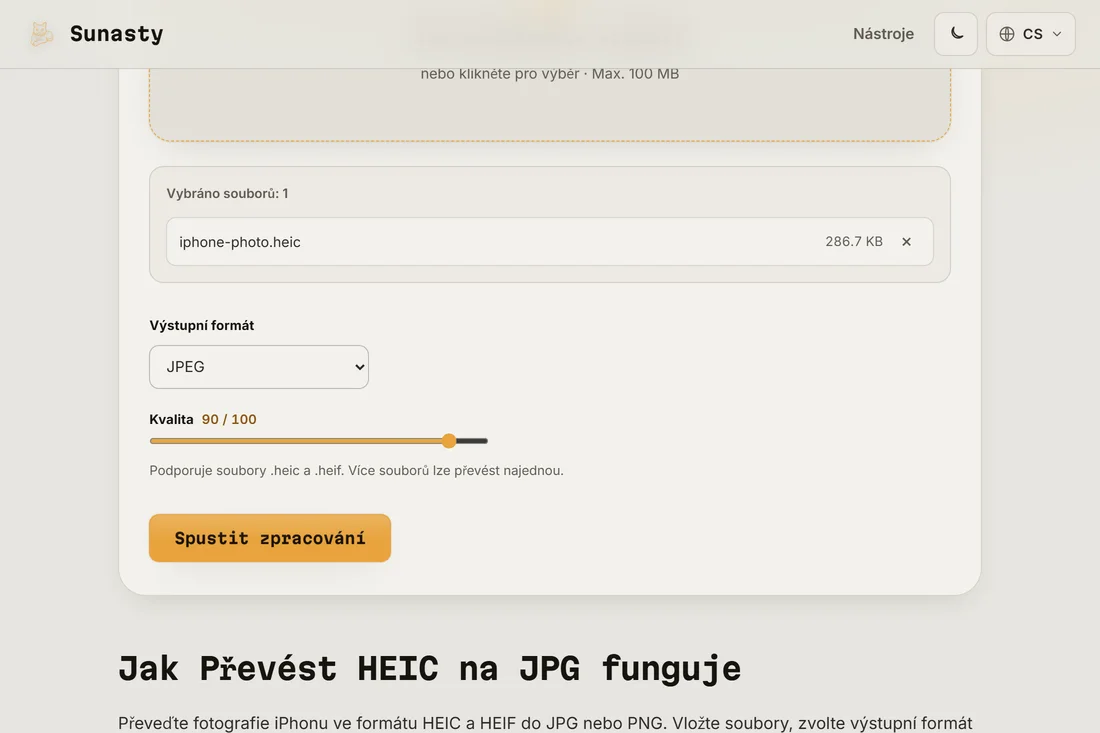Remove iphone-photo.heic with the X icon
Viewport: 1100px width, 733px height.
pos(906,241)
